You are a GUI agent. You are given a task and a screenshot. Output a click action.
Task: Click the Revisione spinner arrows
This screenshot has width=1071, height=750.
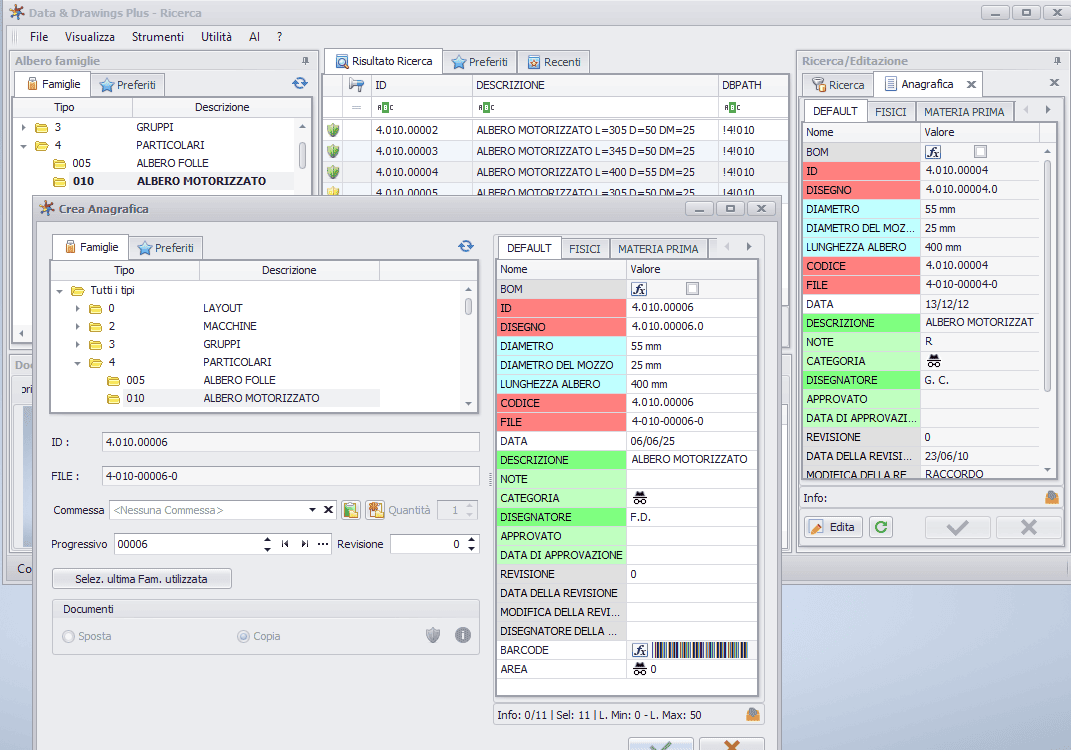tap(471, 544)
